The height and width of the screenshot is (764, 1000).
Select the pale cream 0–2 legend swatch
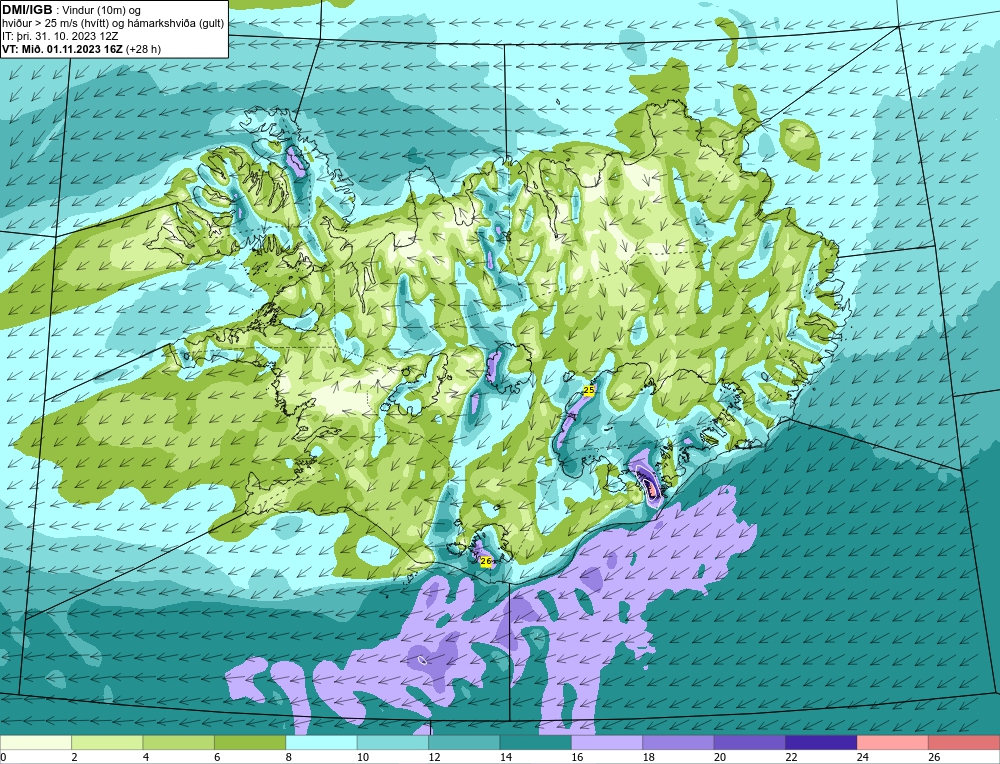tap(36, 742)
